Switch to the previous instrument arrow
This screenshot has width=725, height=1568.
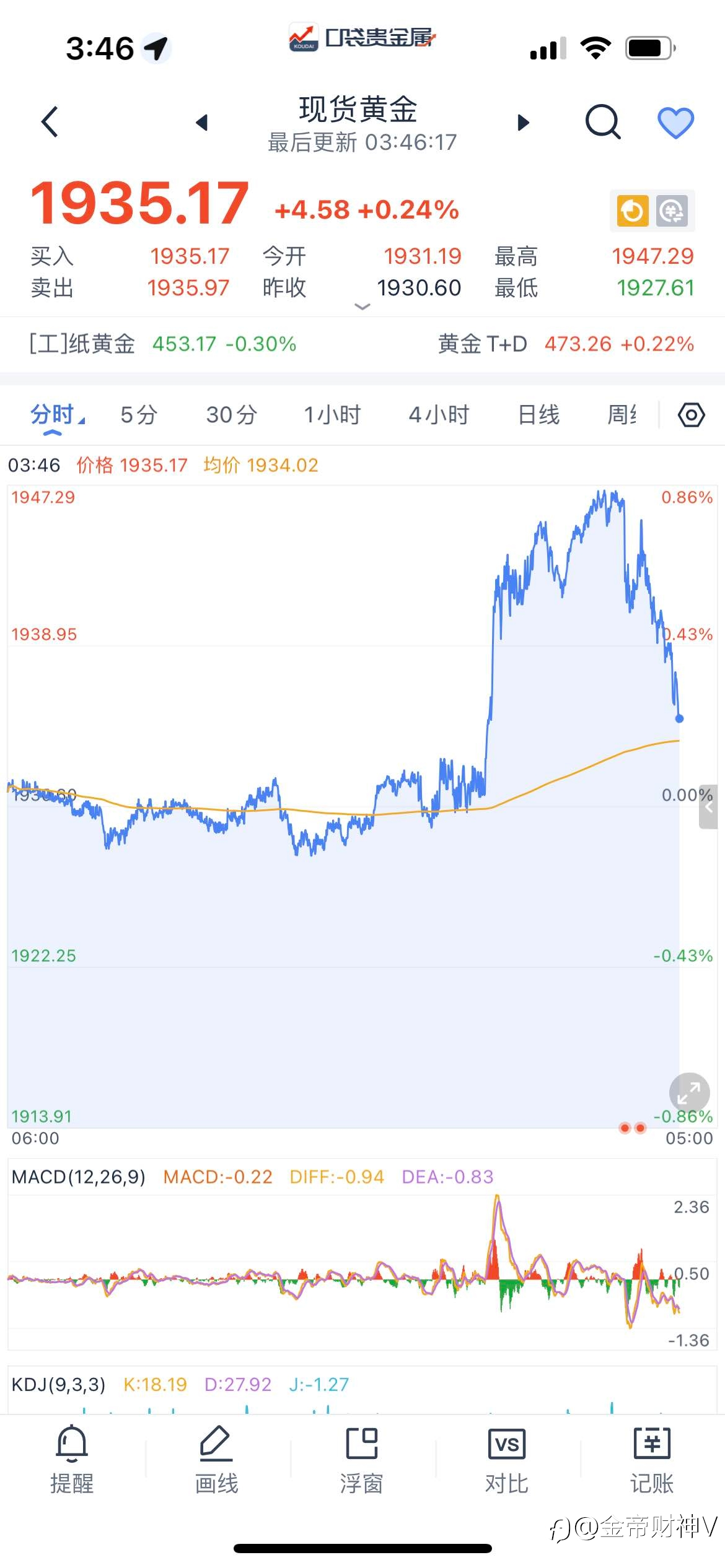tap(201, 123)
